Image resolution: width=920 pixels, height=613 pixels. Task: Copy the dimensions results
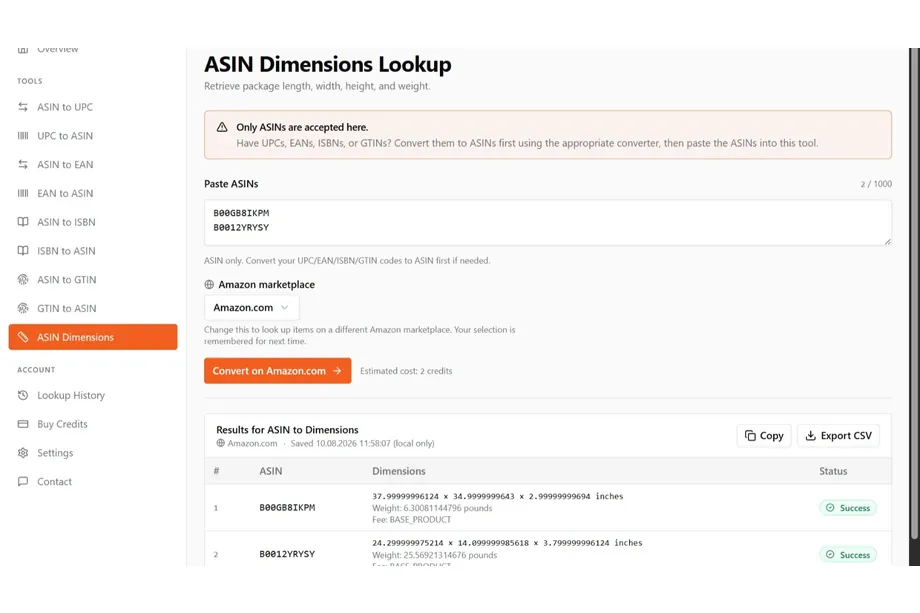tap(764, 435)
